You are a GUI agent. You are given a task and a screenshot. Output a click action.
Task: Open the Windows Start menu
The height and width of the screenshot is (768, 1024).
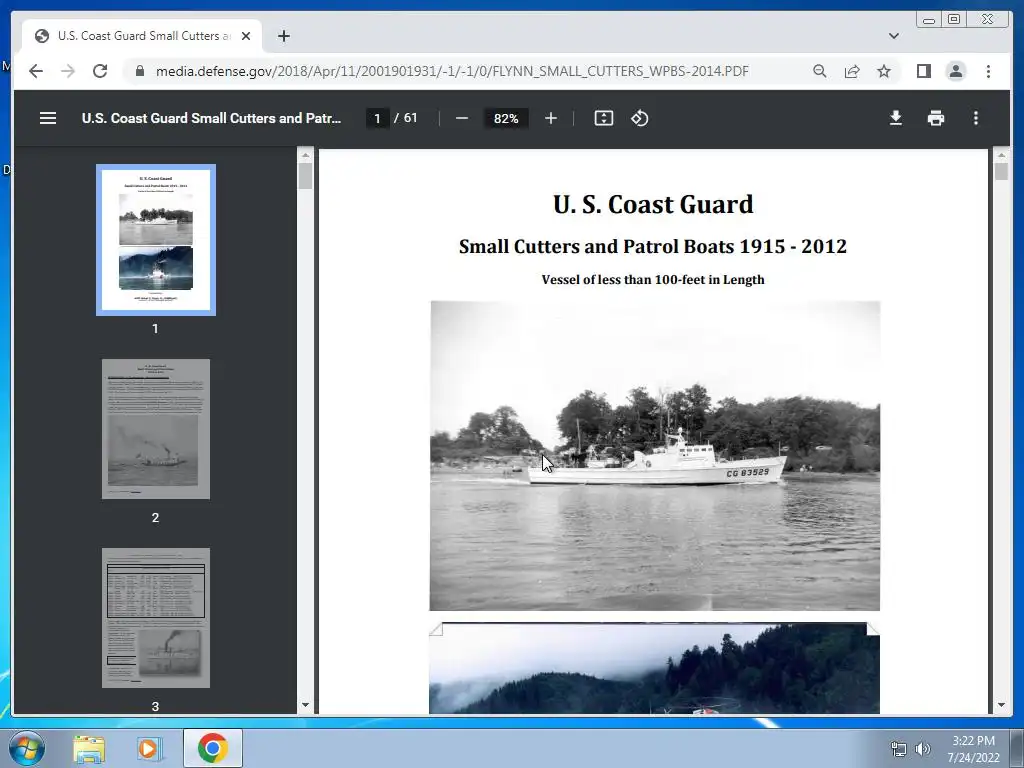click(x=27, y=748)
